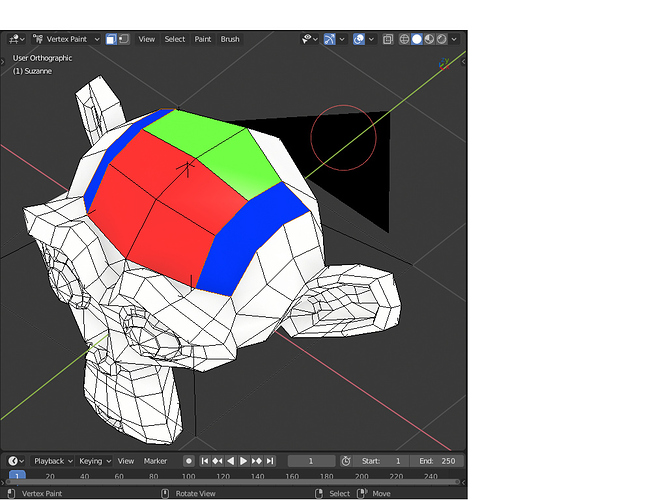Open the Playback dropdown

coord(53,461)
